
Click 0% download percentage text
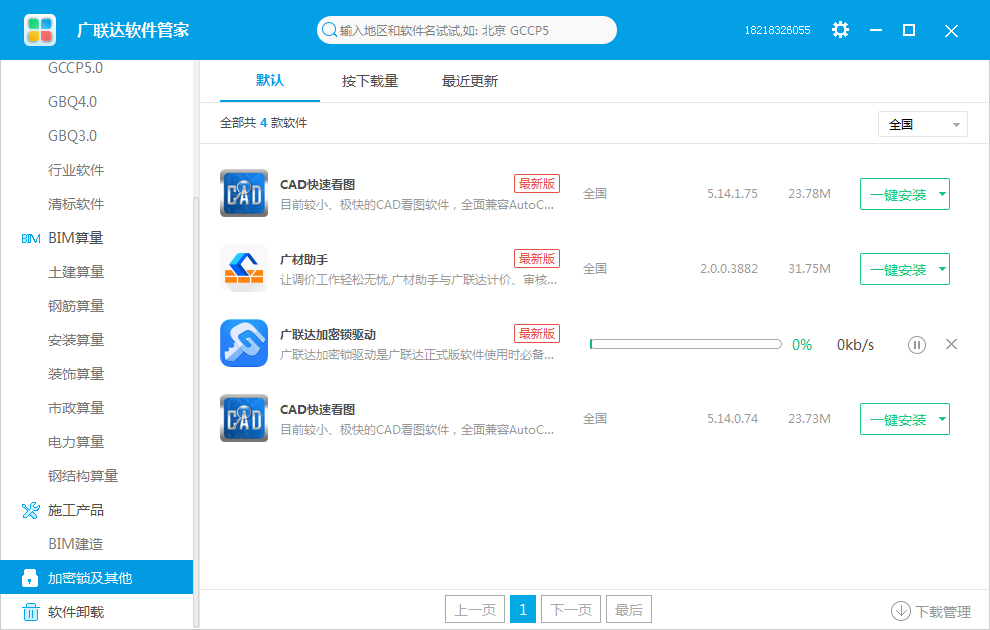802,345
